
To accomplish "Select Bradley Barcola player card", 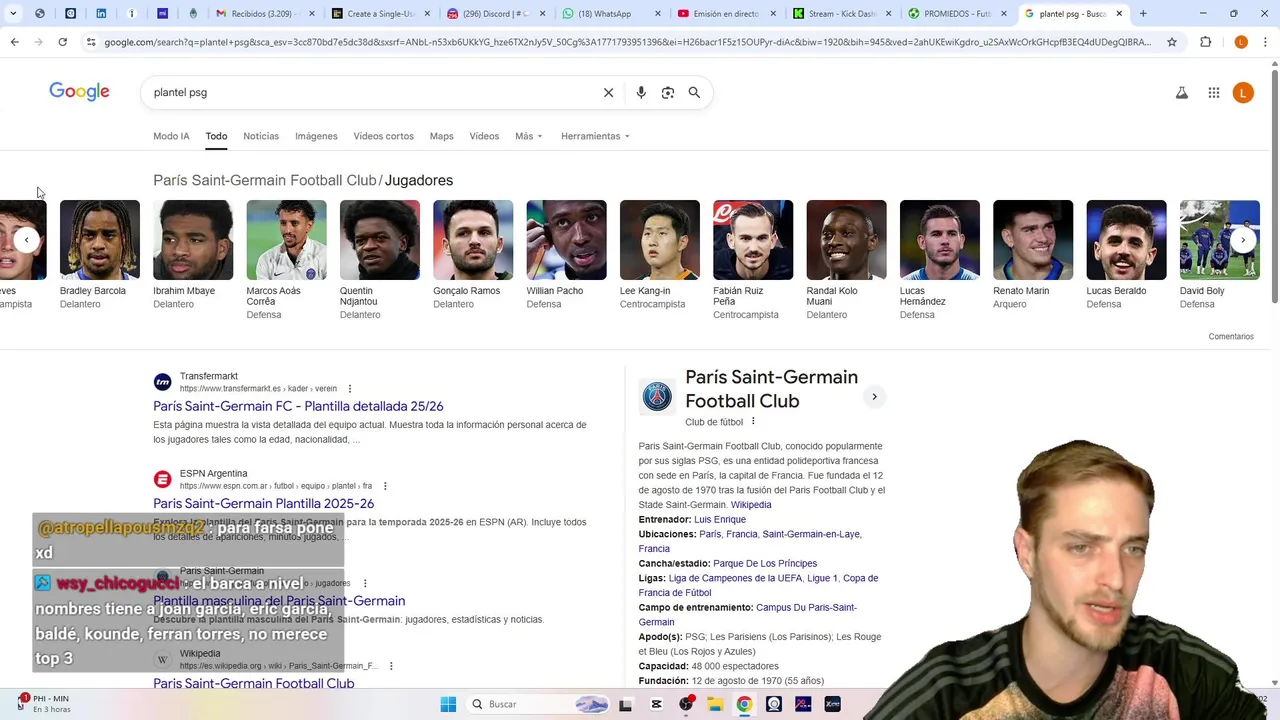I will (99, 255).
